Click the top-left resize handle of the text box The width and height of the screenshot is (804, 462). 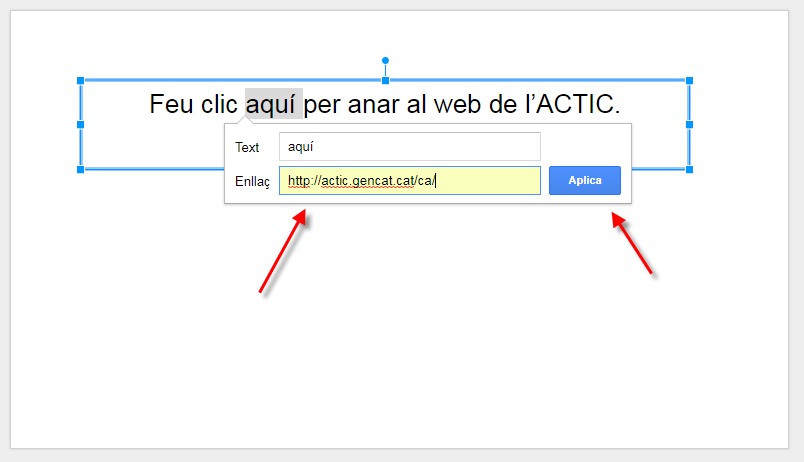pyautogui.click(x=81, y=81)
